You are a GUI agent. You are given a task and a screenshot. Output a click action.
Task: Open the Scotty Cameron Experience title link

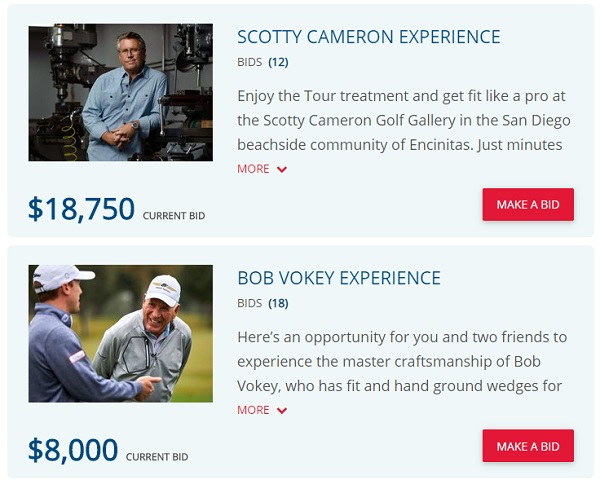click(x=368, y=37)
